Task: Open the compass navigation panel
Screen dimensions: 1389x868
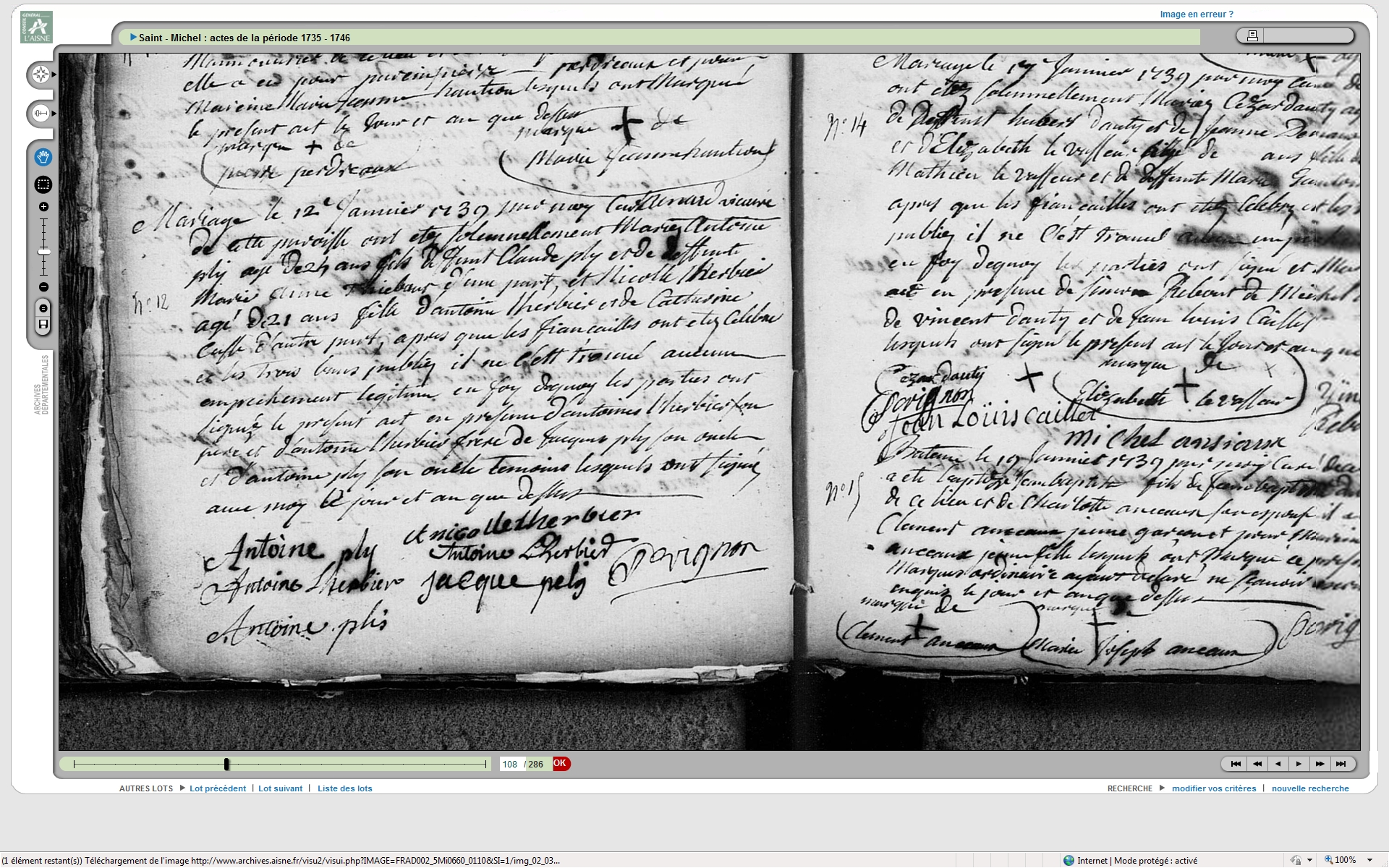Action: tap(41, 75)
